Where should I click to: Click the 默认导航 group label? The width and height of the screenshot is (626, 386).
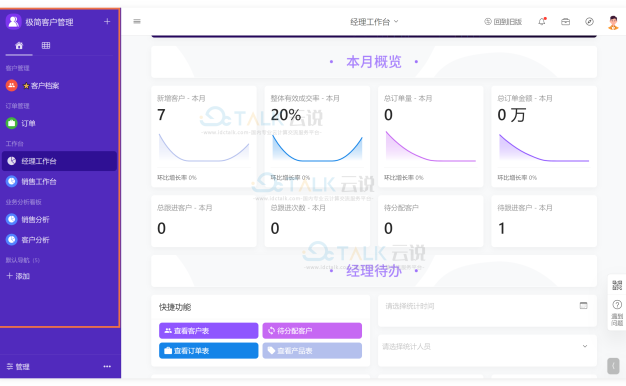point(23,260)
